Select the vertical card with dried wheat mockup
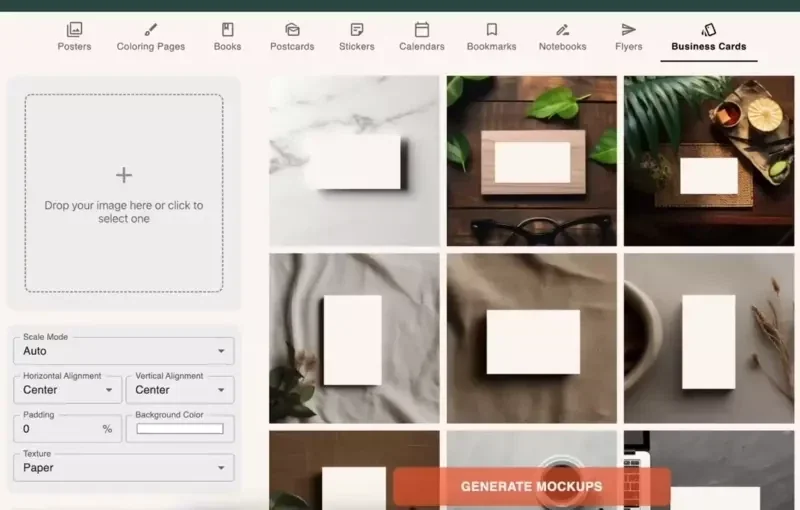This screenshot has width=800, height=510. click(x=709, y=339)
